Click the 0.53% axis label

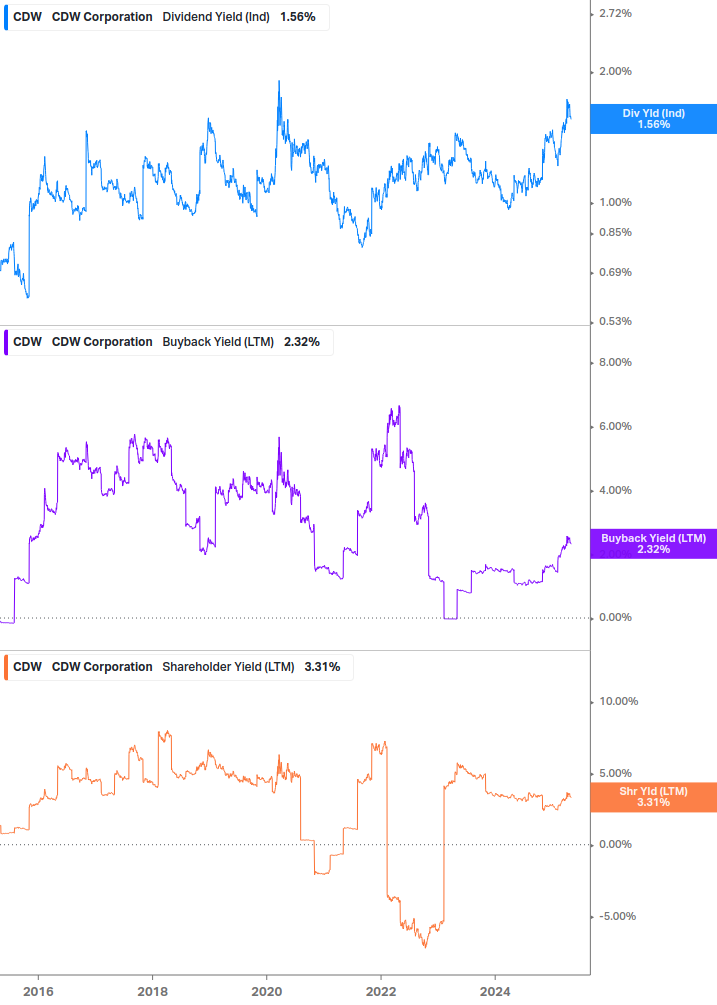(615, 321)
